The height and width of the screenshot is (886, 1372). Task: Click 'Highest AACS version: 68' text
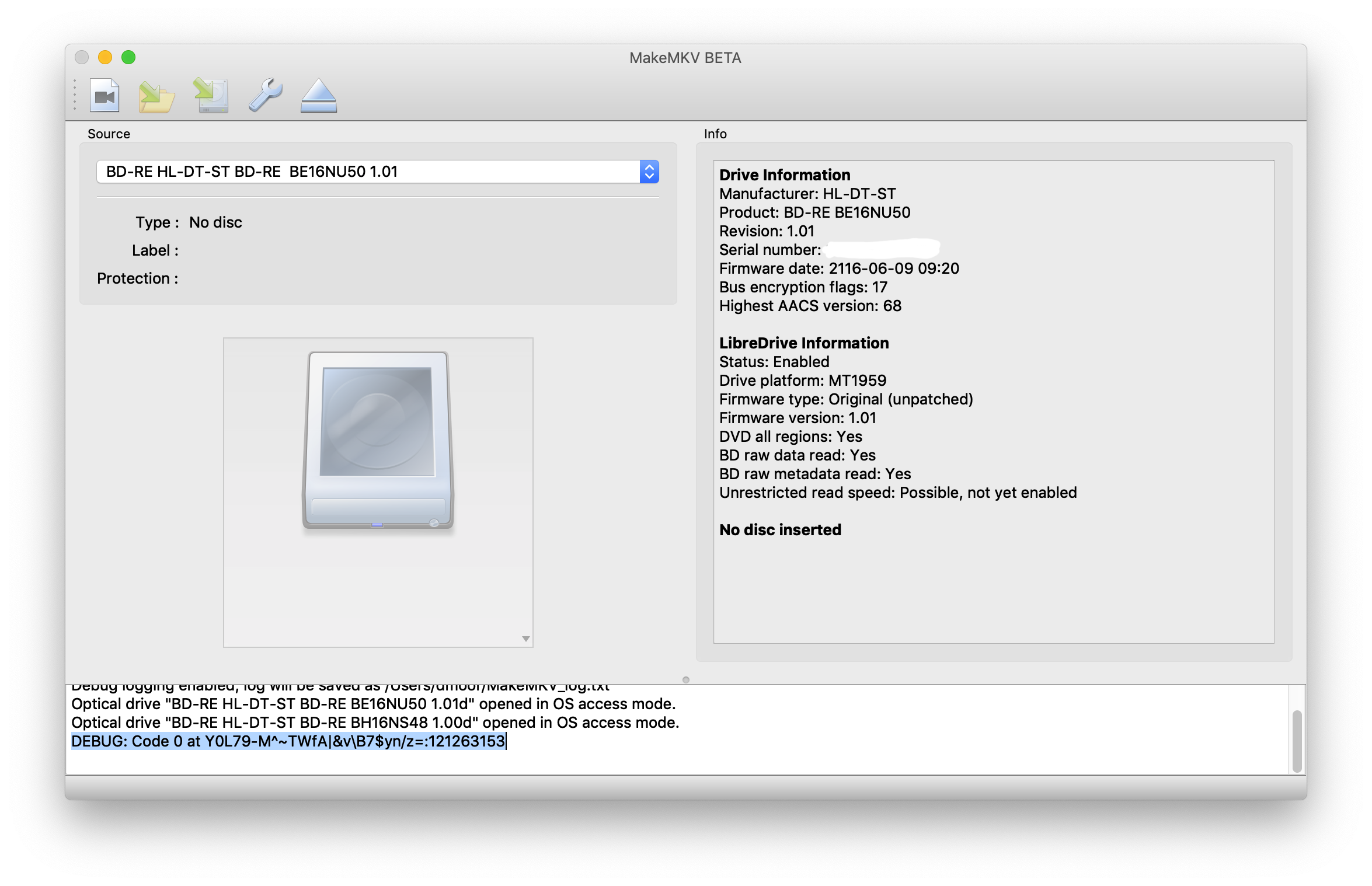click(810, 306)
